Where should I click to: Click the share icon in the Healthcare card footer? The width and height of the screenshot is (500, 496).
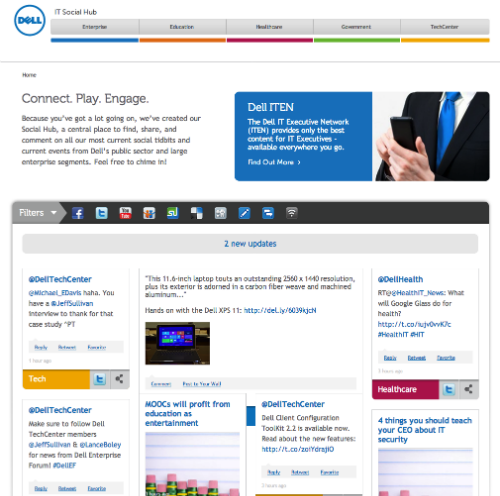click(469, 389)
